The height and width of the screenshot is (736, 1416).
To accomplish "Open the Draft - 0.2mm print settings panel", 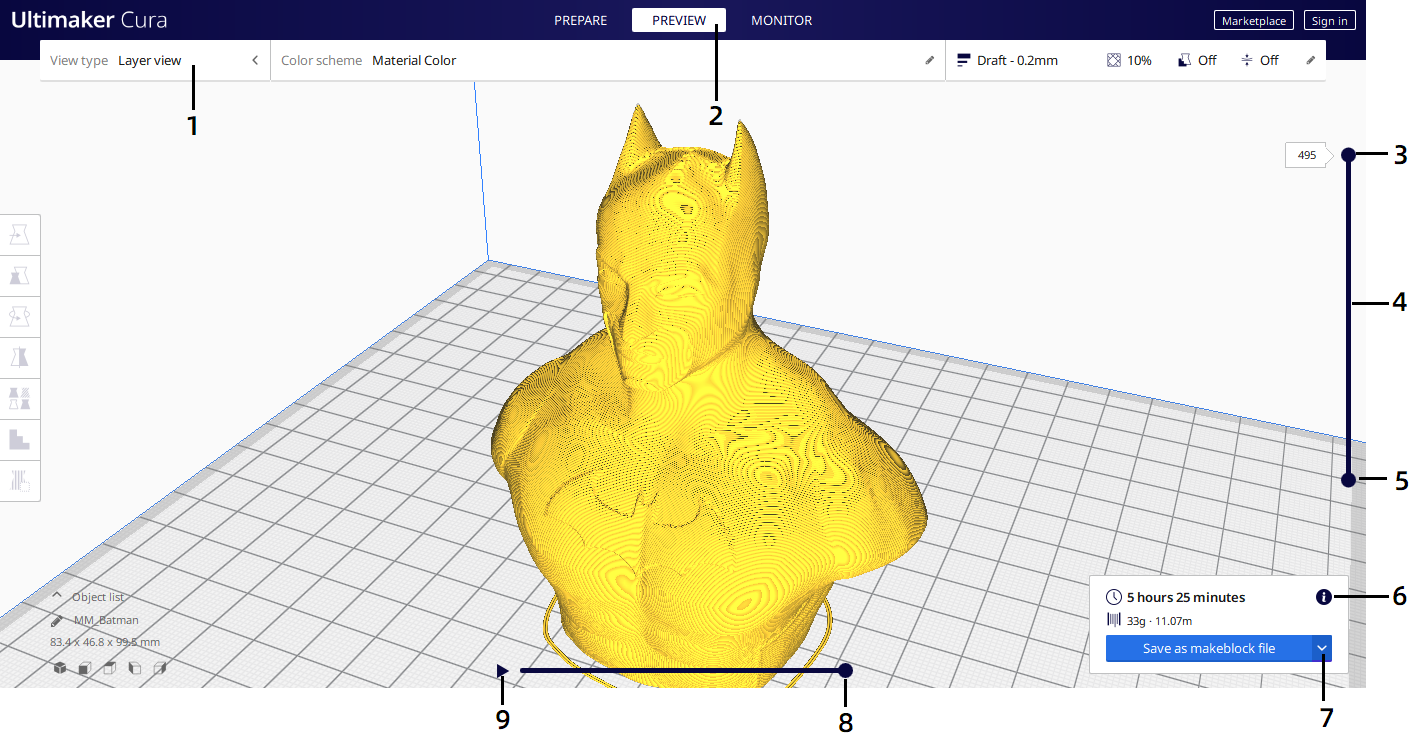I will (1135, 60).
